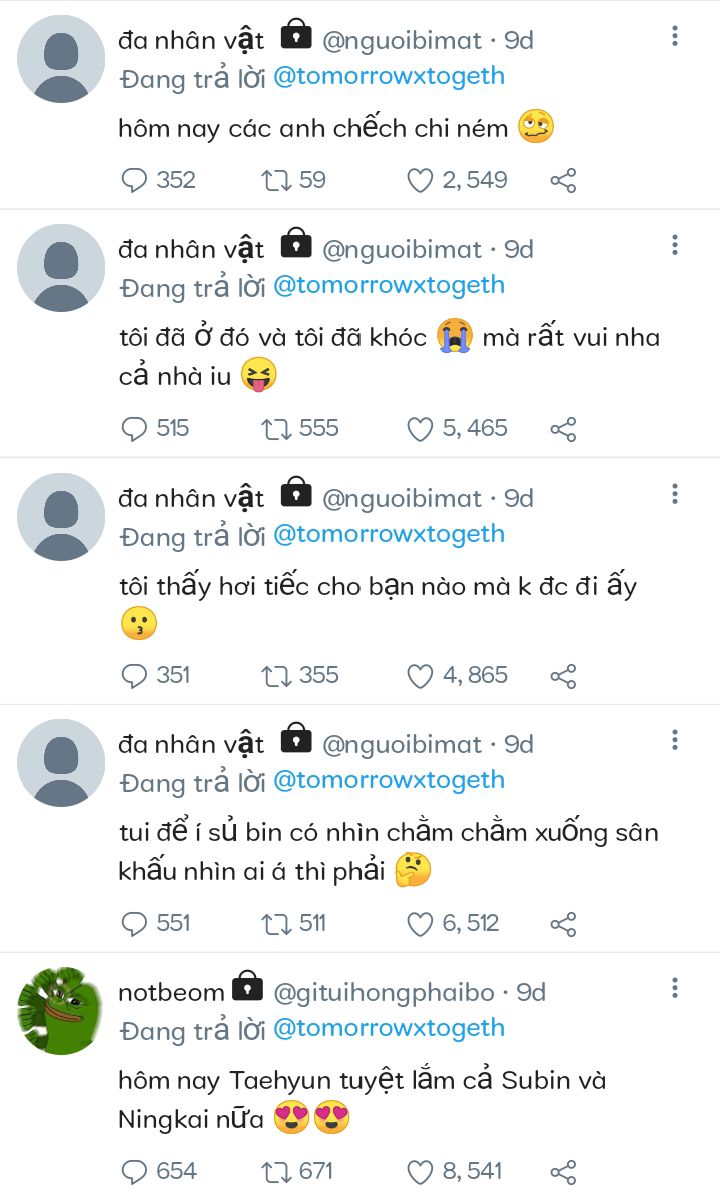Screen dimensions: 720x1194
Task: Open the default avatar of the second tweet
Action: point(61,268)
